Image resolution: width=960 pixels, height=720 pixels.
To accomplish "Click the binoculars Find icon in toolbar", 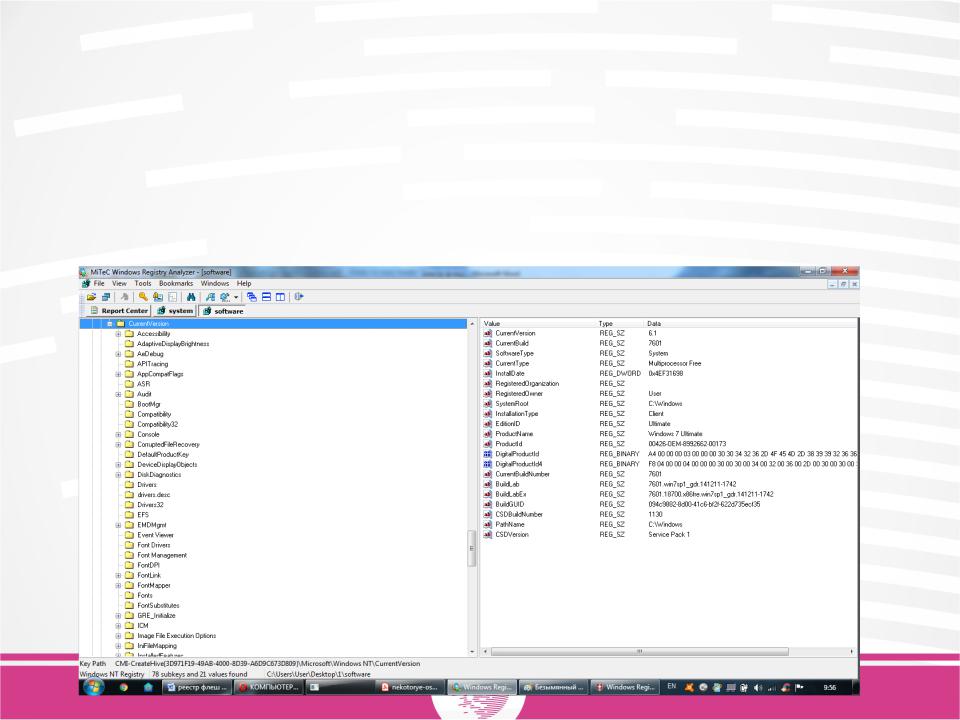I will (191, 297).
